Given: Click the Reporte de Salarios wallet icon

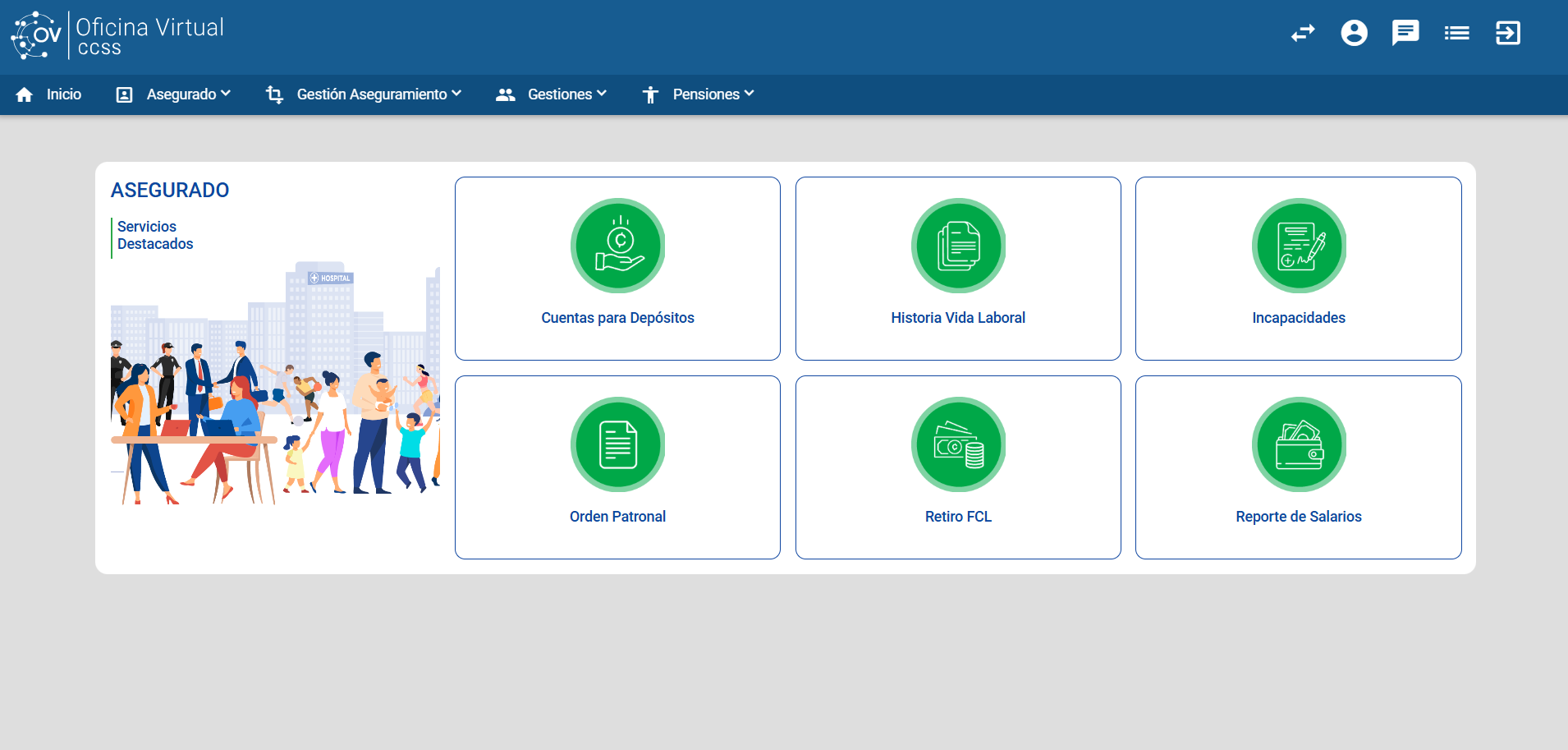Looking at the screenshot, I should coord(1299,444).
